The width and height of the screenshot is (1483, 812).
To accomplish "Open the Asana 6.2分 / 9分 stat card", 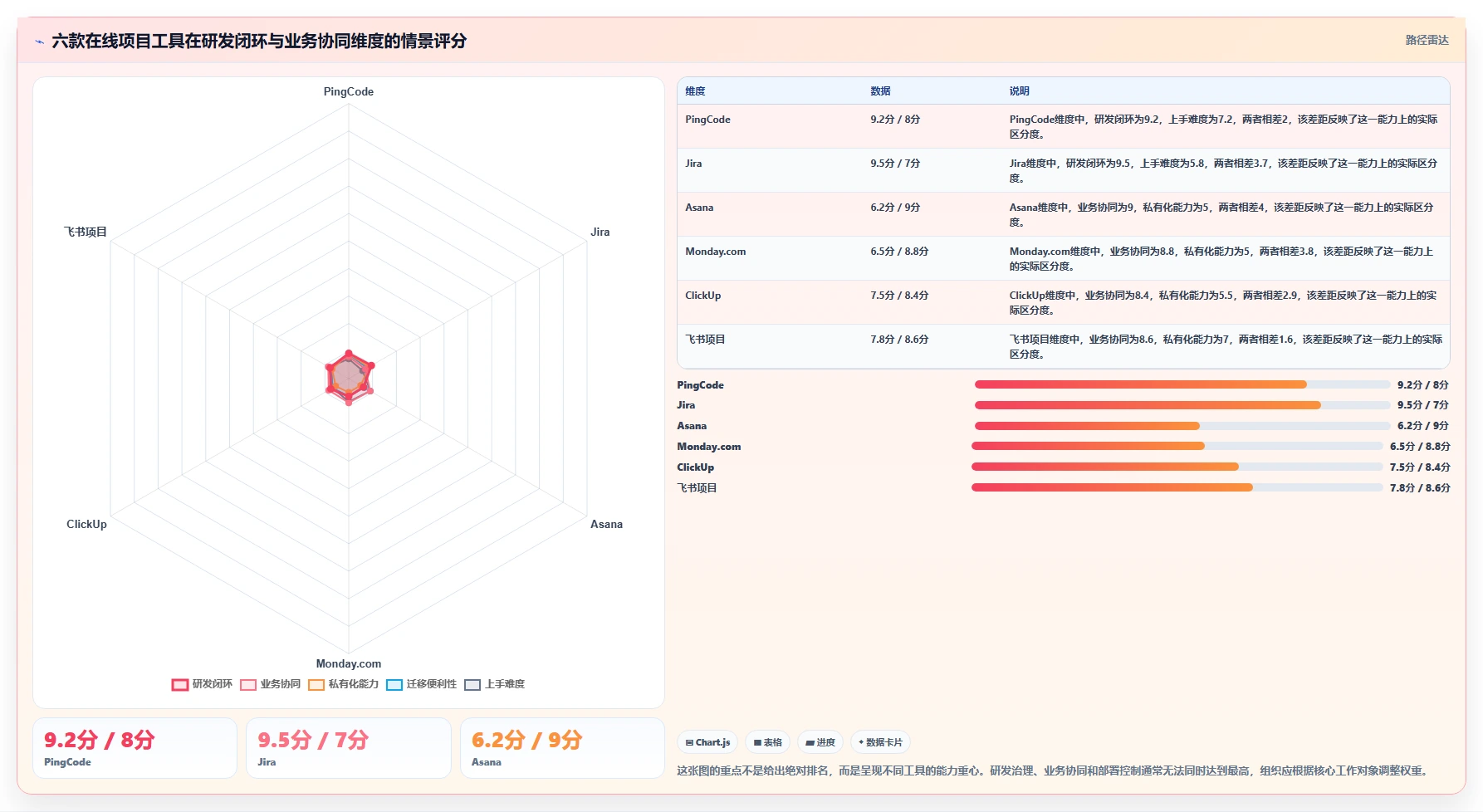I will (x=562, y=748).
